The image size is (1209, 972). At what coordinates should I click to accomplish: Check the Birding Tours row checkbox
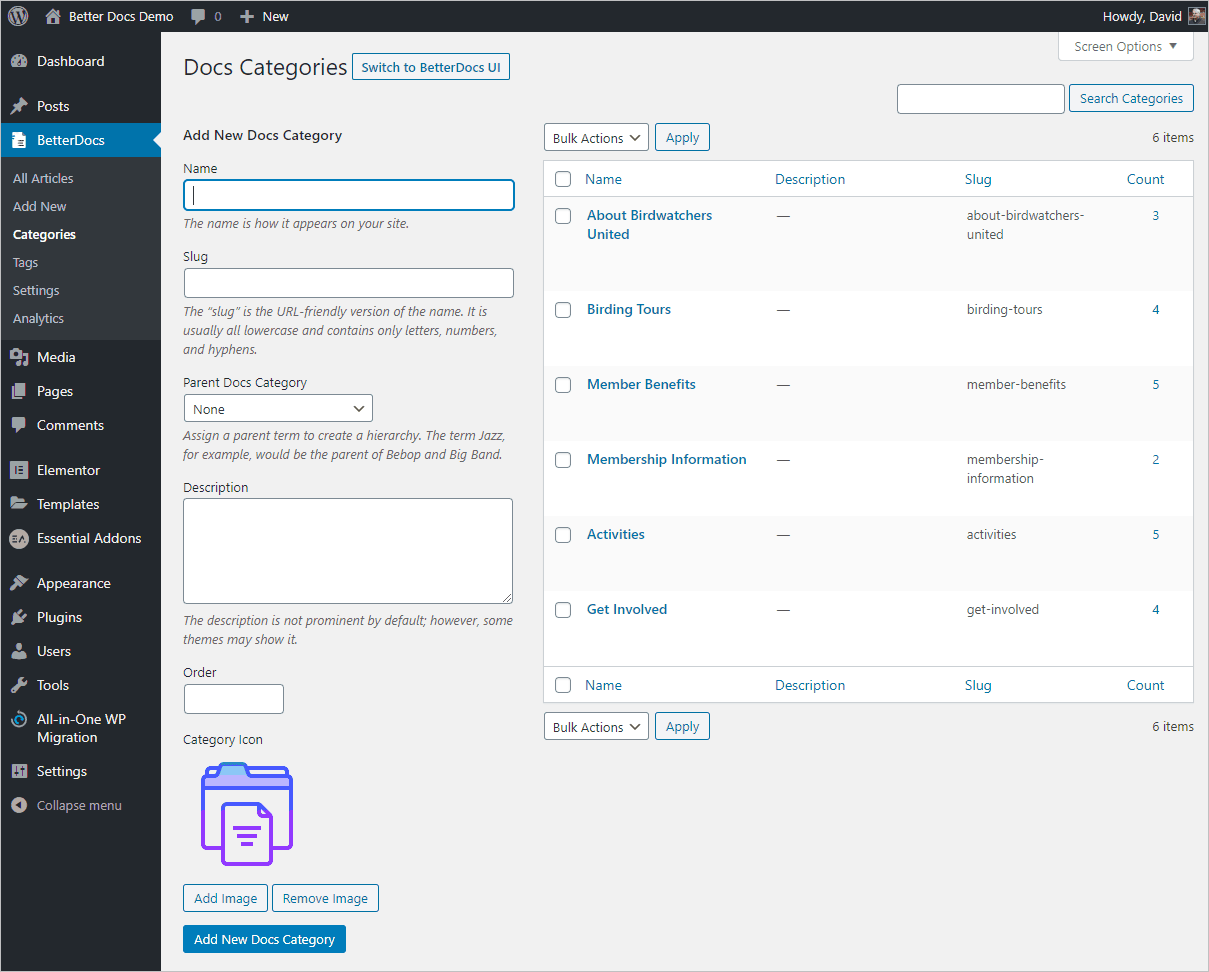(563, 310)
